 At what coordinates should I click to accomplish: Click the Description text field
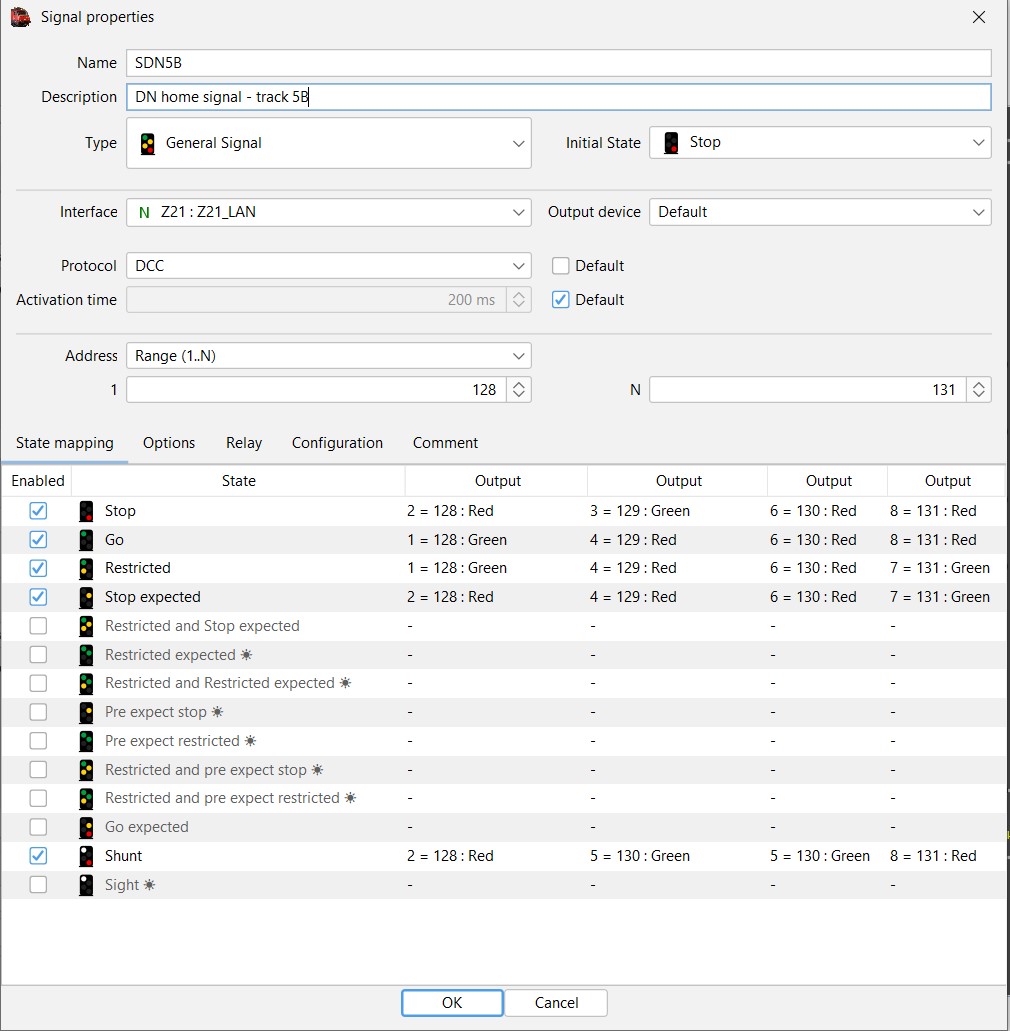click(558, 97)
